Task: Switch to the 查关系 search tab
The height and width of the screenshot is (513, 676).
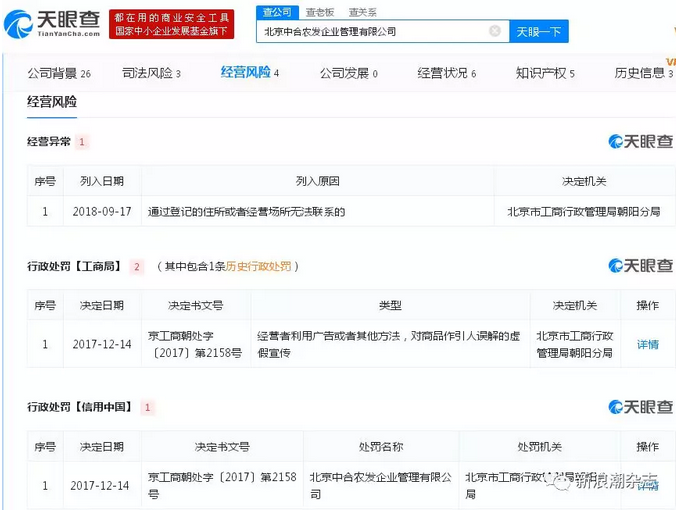Action: tap(362, 12)
